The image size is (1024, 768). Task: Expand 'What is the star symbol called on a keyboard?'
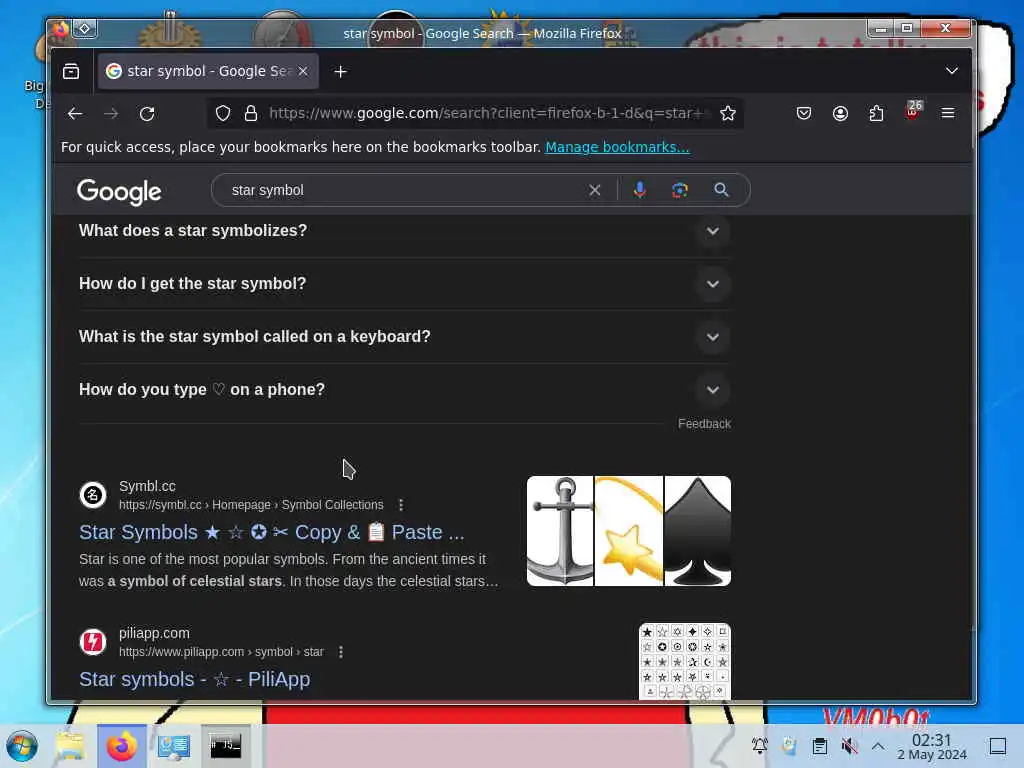[404, 337]
